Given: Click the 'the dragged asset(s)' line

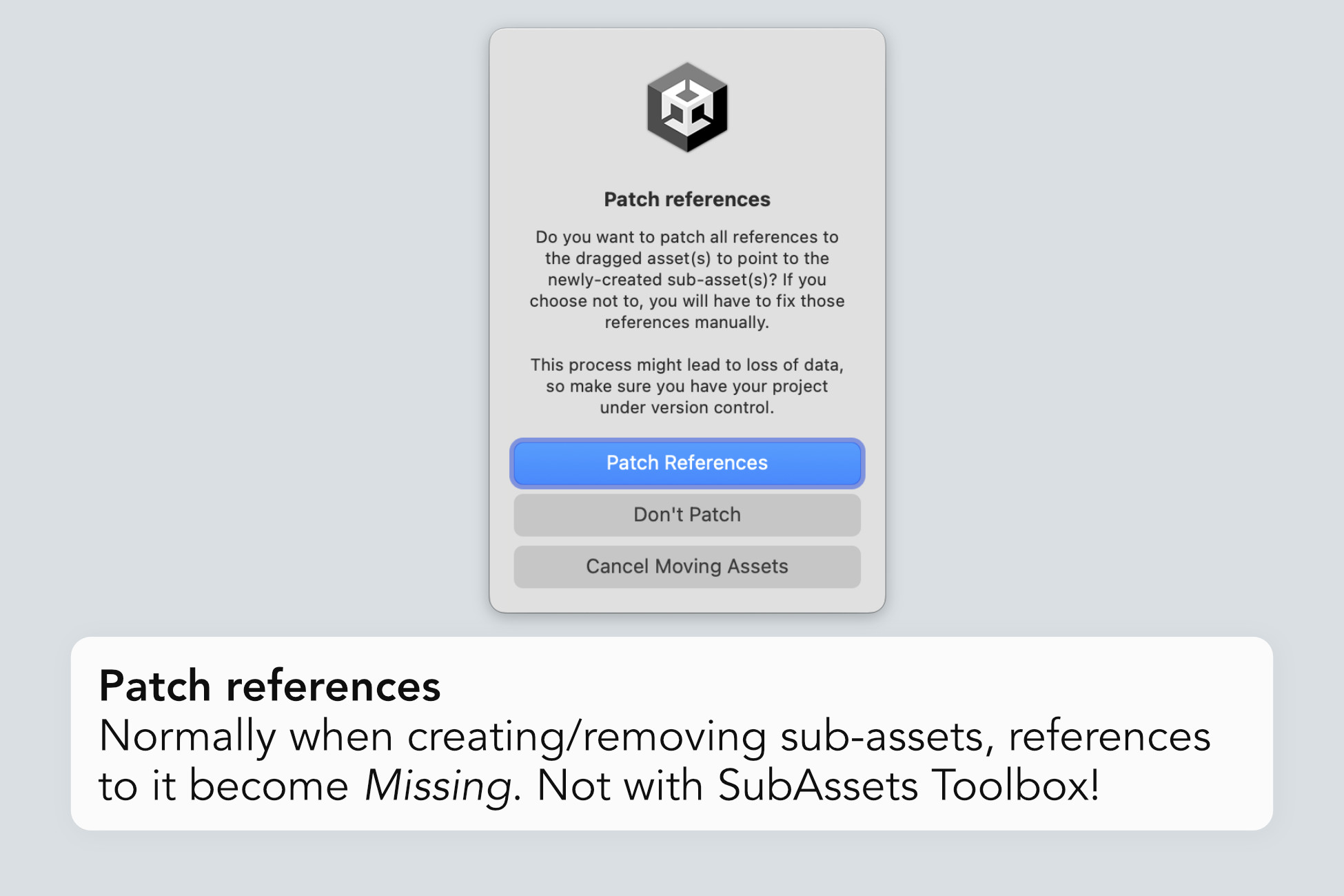Looking at the screenshot, I should coord(627,258).
